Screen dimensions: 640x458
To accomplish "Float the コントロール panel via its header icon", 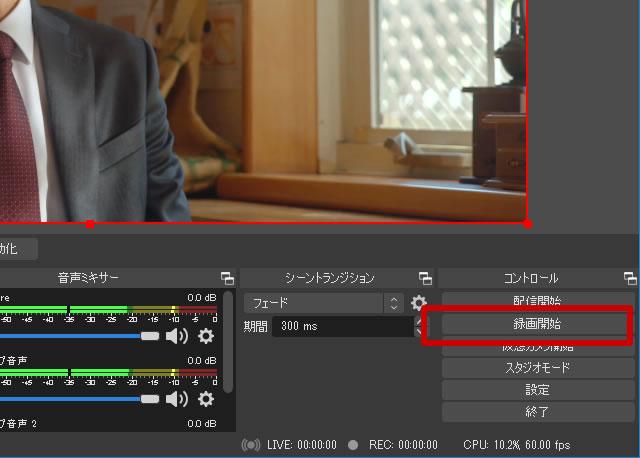I will pyautogui.click(x=629, y=278).
